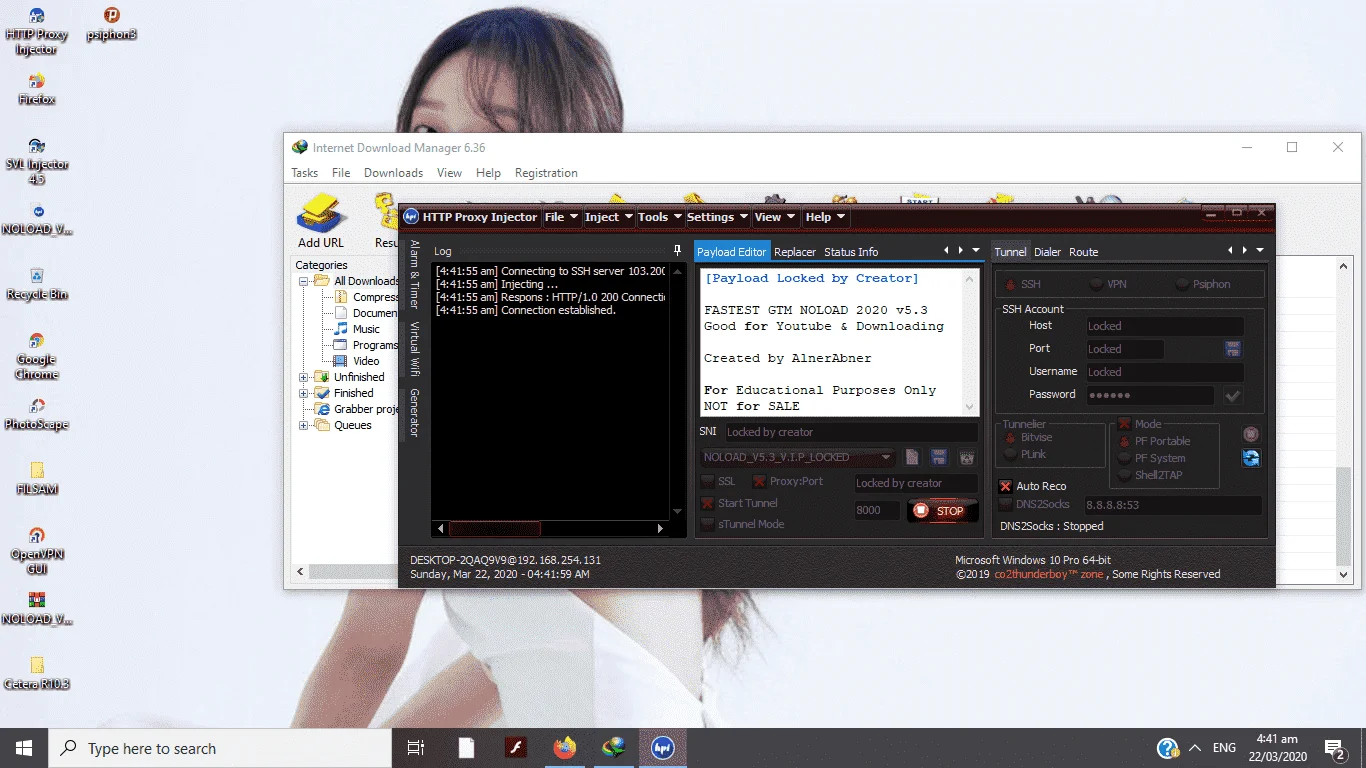Open the View menu dropdown in Injector
Viewport: 1366px width, 768px height.
tap(775, 216)
